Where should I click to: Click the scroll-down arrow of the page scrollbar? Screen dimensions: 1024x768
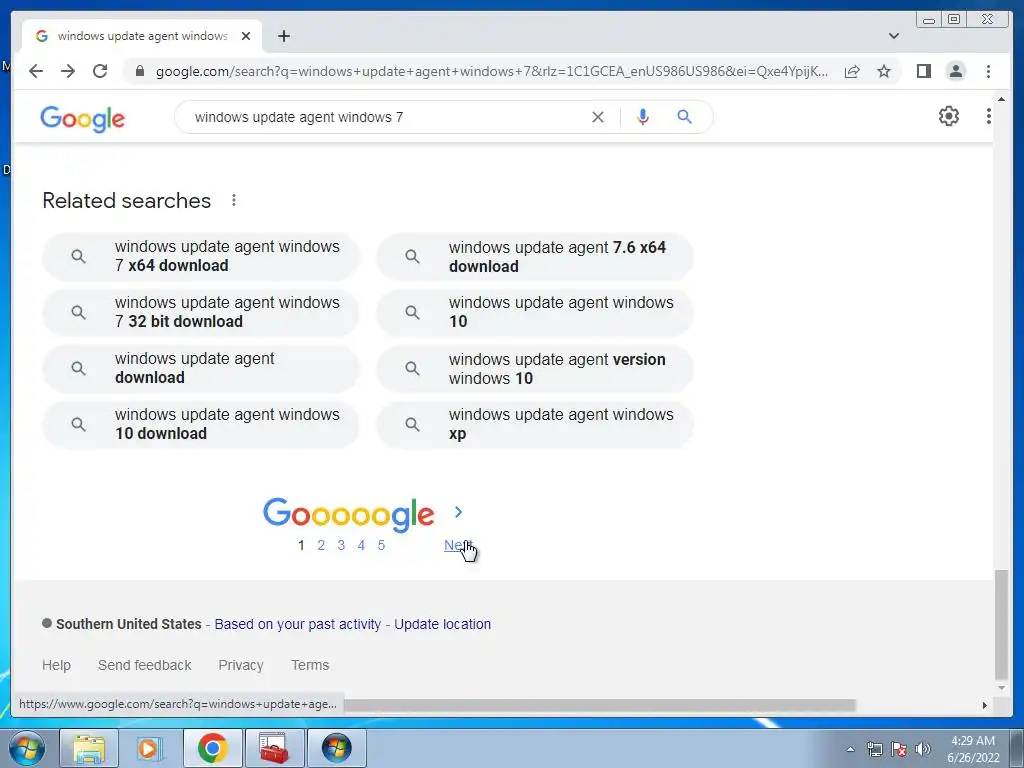(x=1001, y=688)
